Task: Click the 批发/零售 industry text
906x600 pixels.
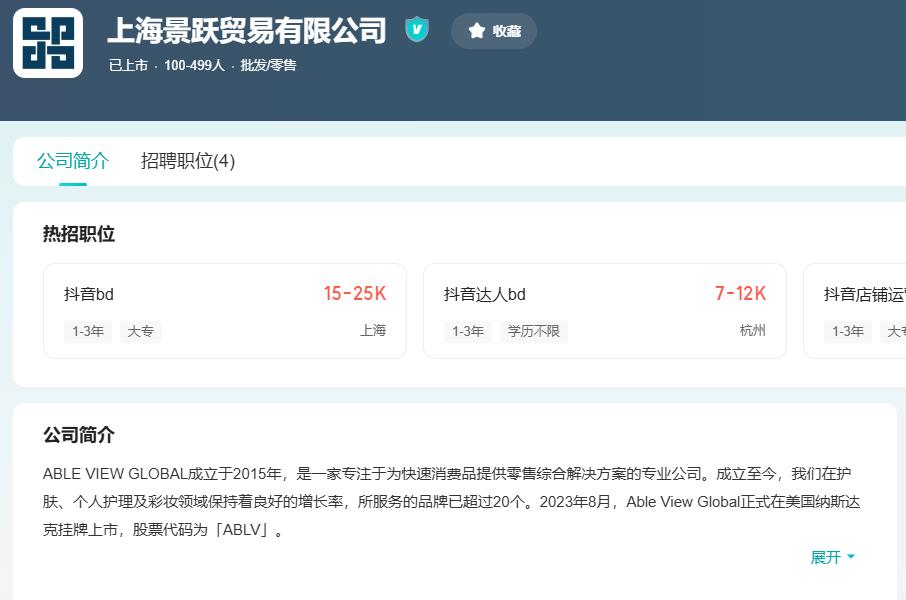Action: 268,65
